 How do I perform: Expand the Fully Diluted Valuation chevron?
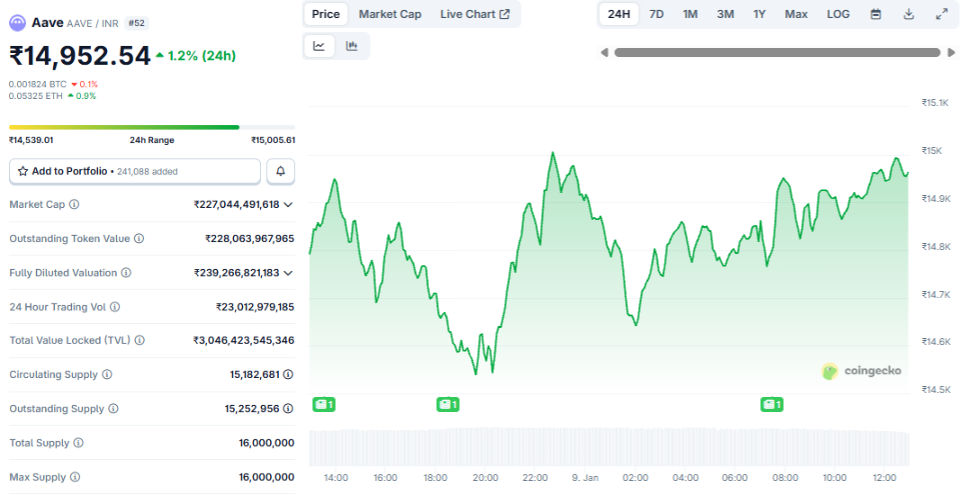(x=288, y=273)
